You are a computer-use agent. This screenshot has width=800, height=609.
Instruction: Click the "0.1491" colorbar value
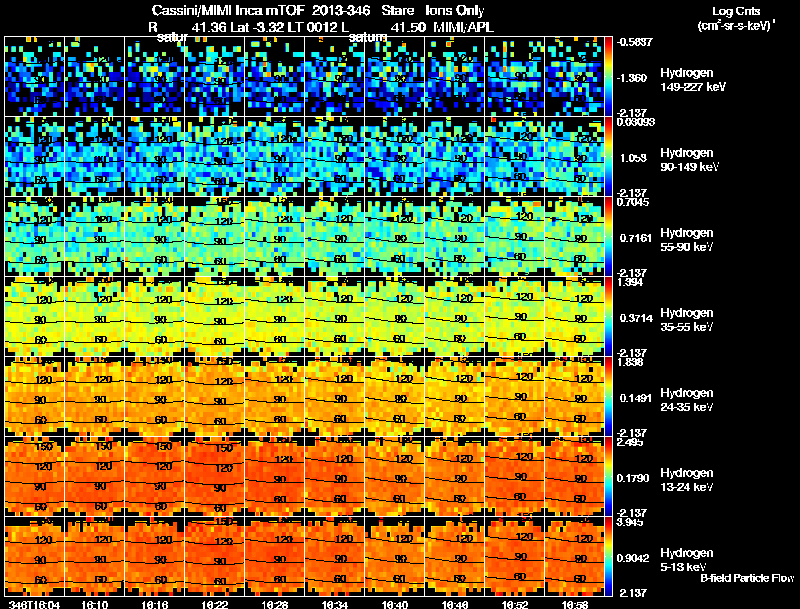pos(635,398)
